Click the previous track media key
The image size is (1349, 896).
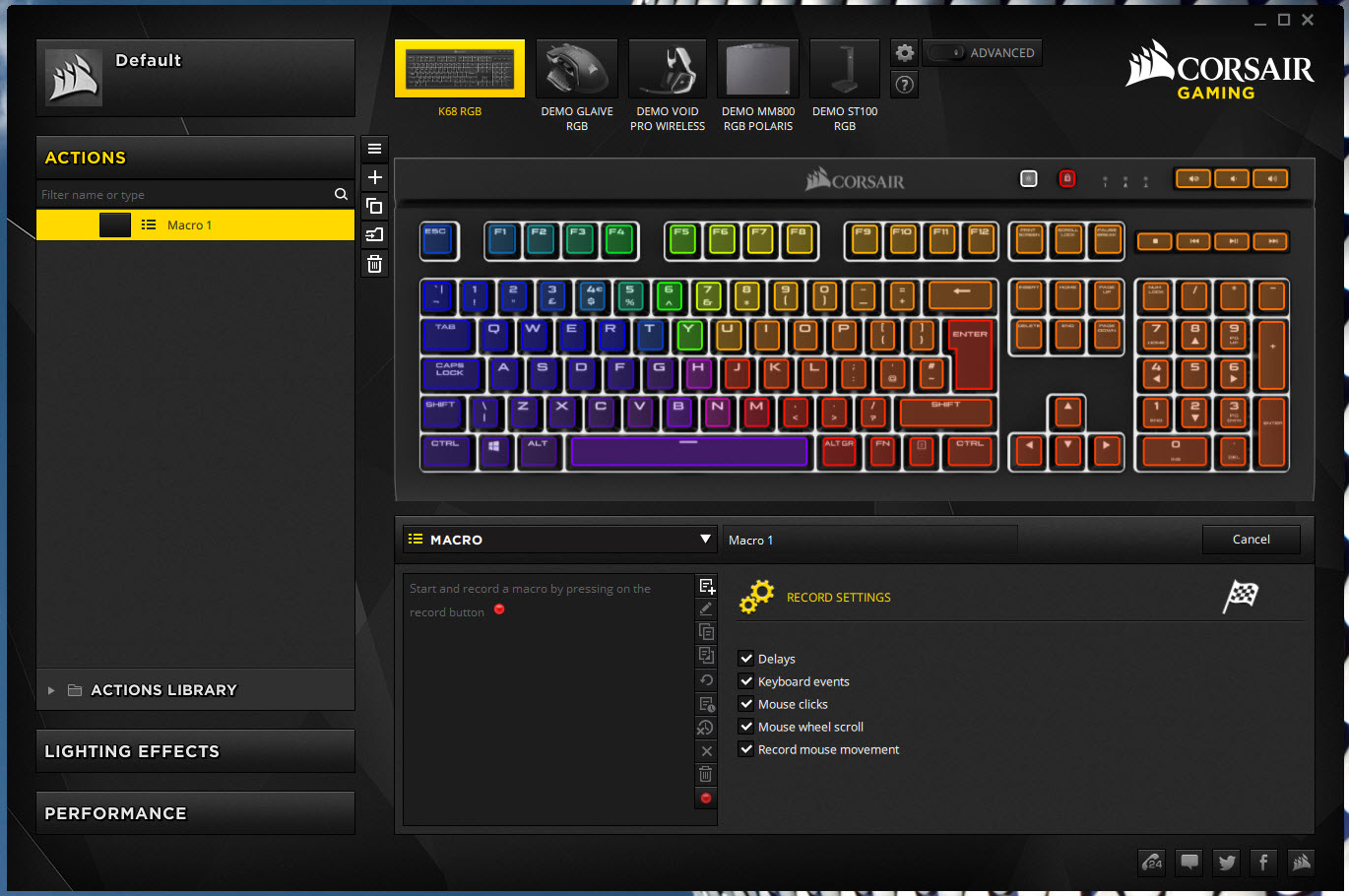(1193, 241)
